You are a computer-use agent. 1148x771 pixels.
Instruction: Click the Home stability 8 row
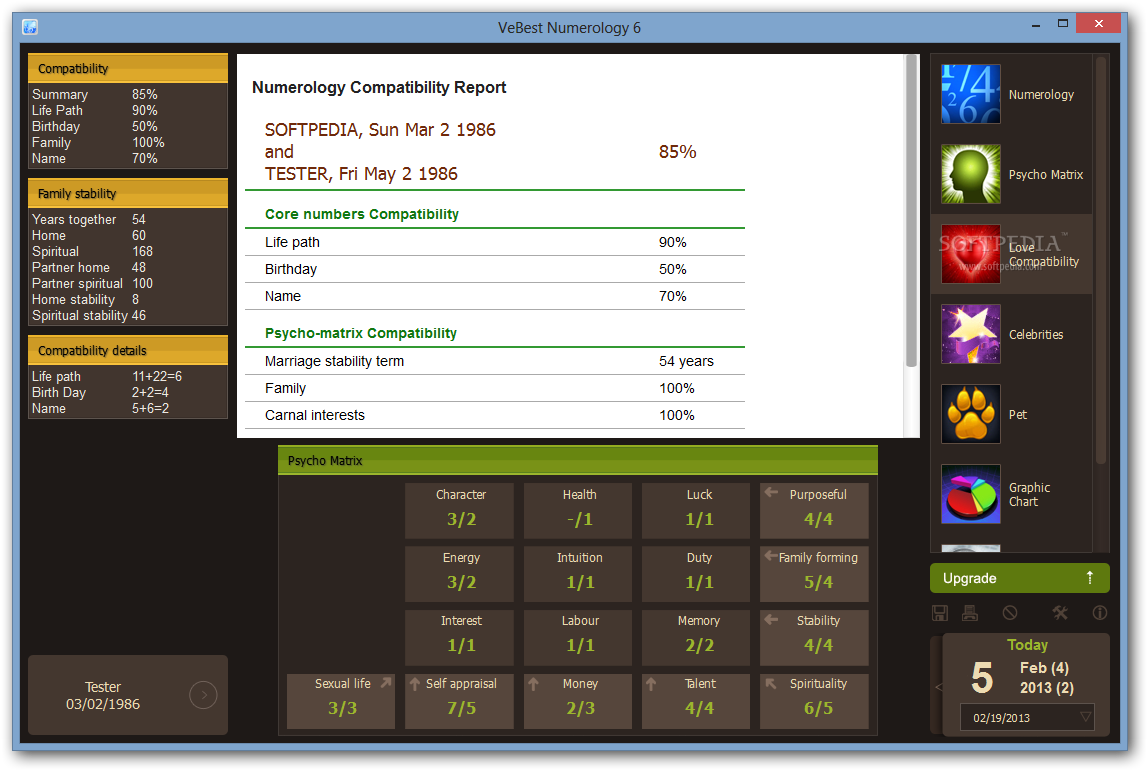tap(128, 300)
